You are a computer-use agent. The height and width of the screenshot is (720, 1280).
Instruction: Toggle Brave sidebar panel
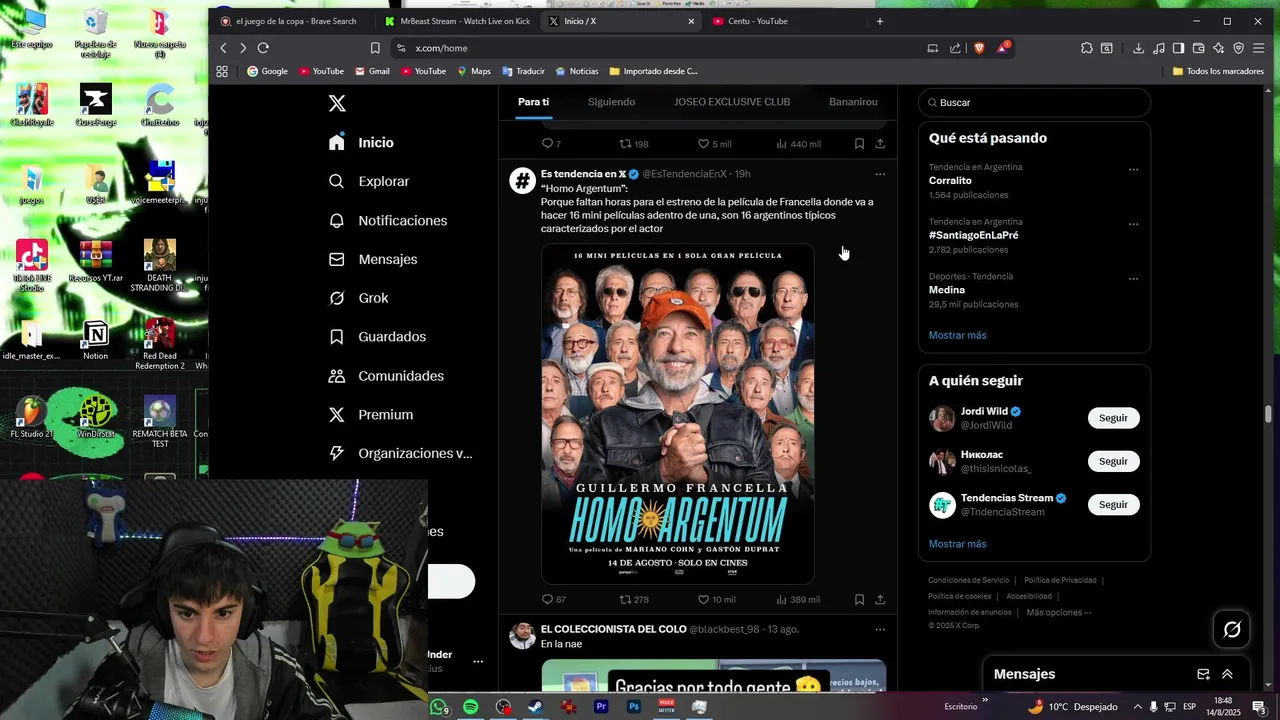1178,48
